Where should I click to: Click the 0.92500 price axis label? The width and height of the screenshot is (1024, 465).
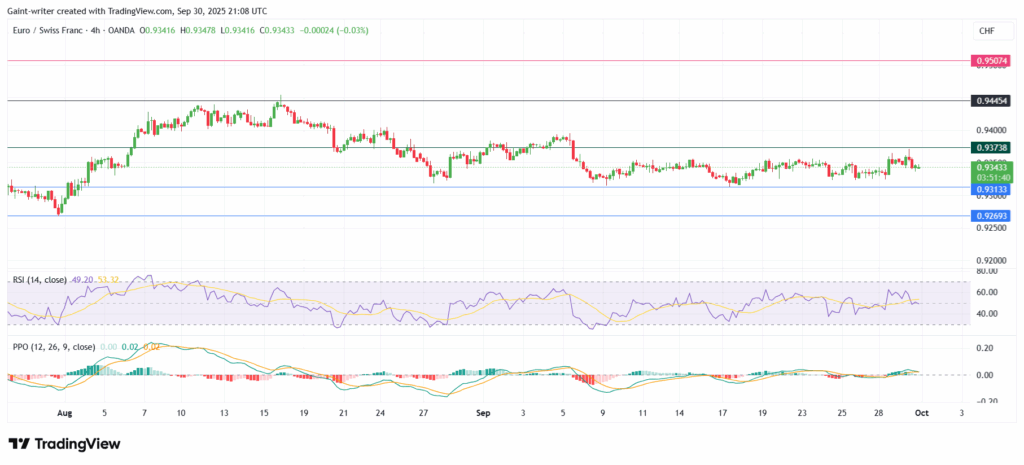991,228
